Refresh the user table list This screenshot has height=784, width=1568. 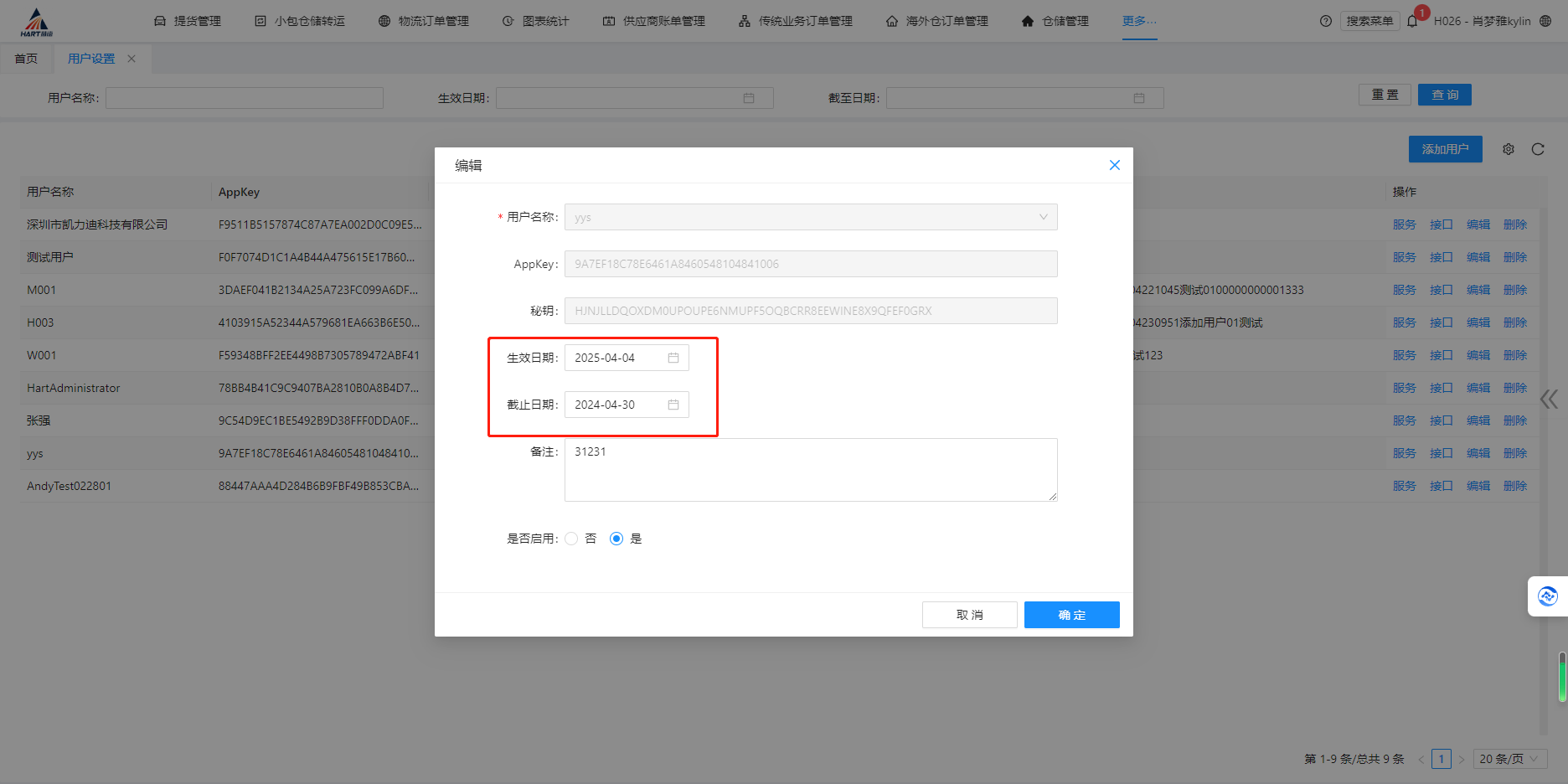(x=1538, y=149)
